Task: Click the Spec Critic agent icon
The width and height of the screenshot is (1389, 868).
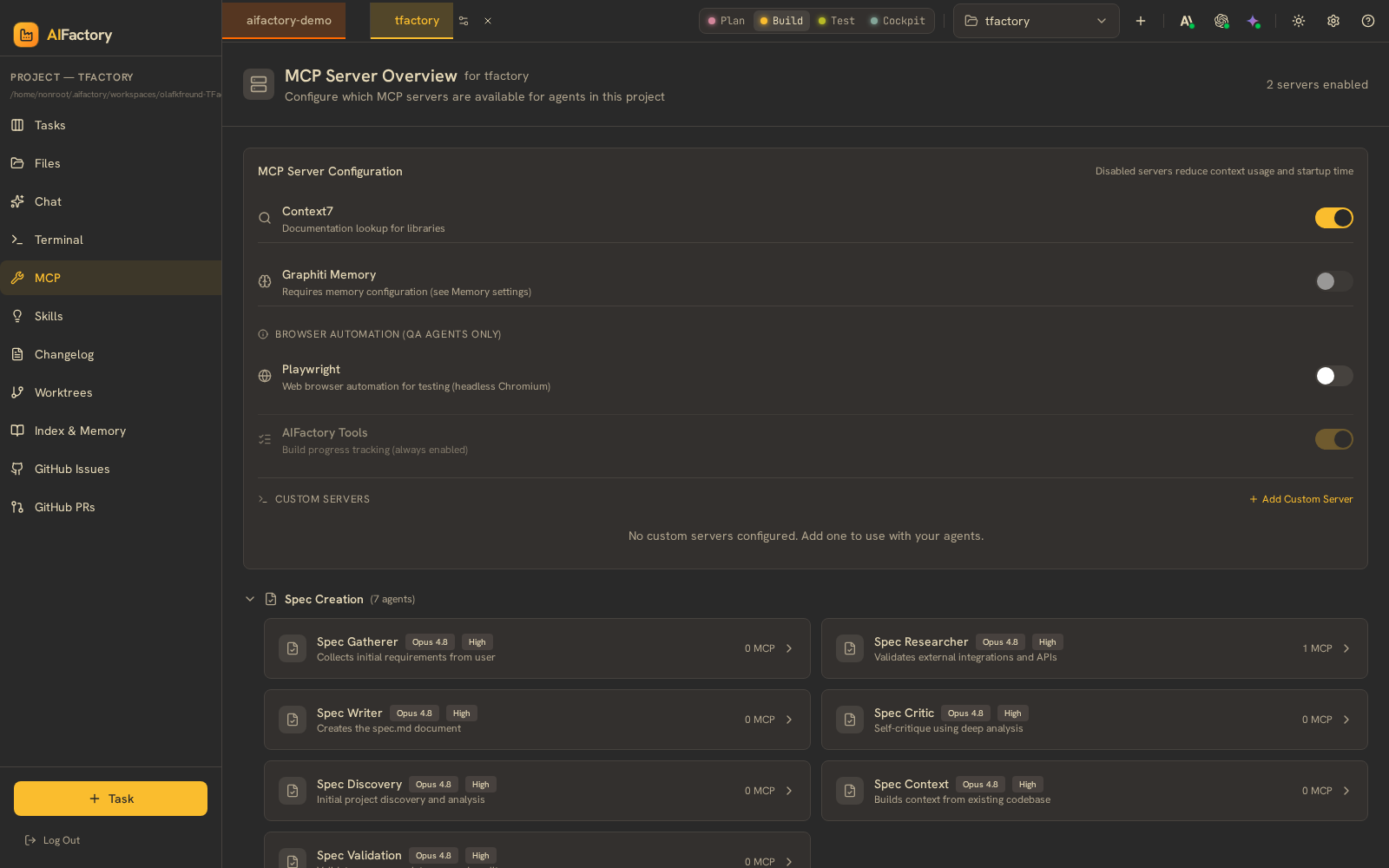Action: [x=850, y=720]
